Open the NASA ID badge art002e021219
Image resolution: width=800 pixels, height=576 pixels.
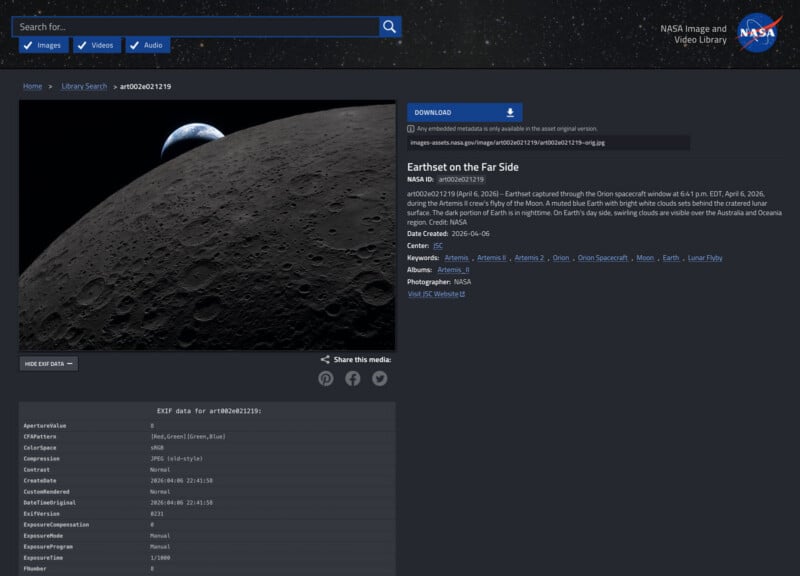coord(460,177)
